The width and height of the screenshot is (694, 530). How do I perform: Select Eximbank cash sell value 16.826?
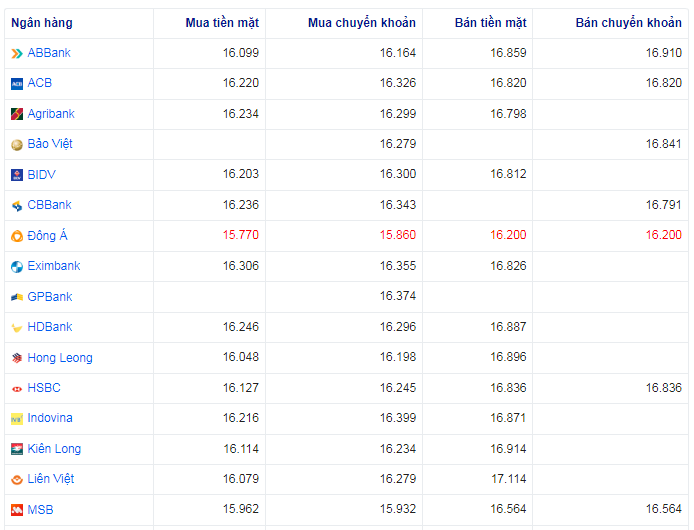pos(508,266)
